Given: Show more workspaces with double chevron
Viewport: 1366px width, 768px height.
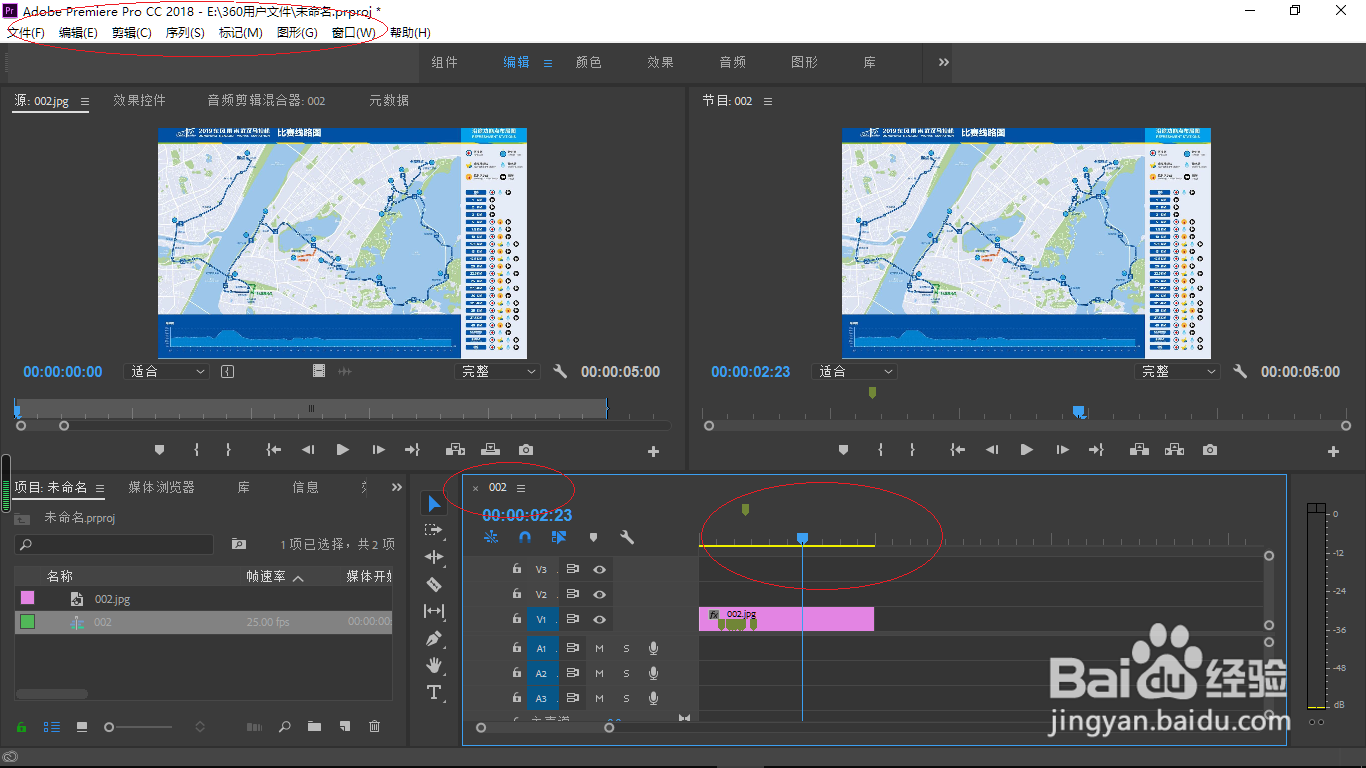Looking at the screenshot, I should point(944,62).
